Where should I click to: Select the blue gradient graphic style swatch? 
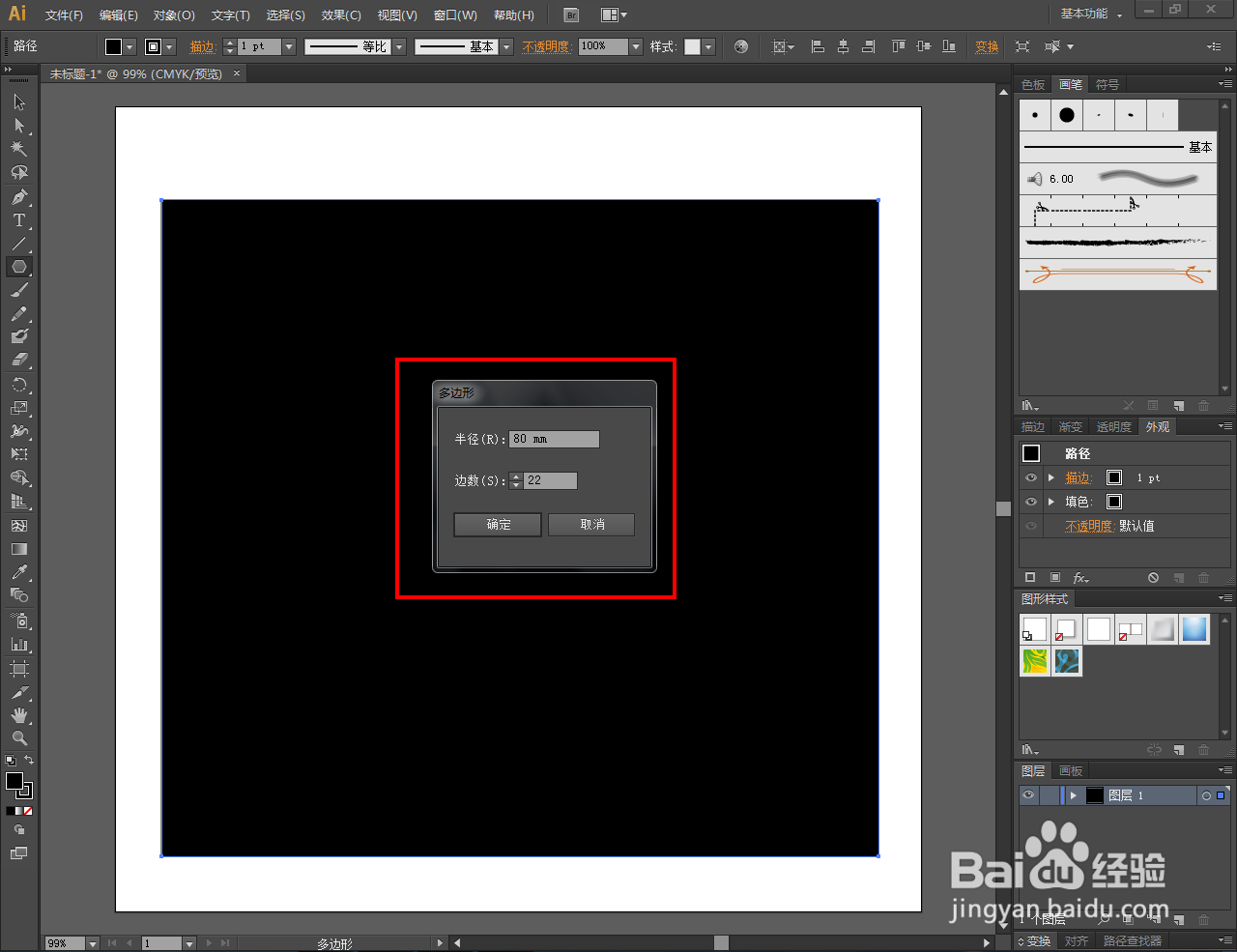[x=1194, y=629]
